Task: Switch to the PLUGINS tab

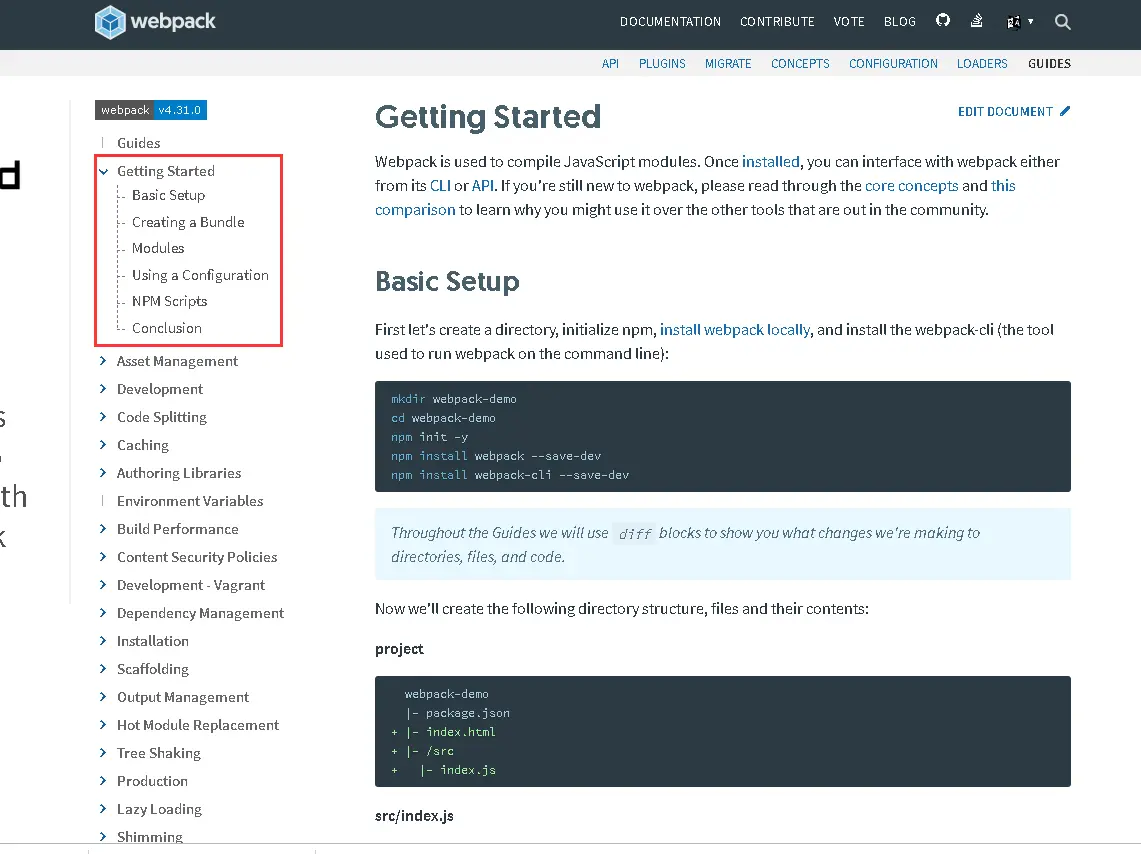Action: pos(662,63)
